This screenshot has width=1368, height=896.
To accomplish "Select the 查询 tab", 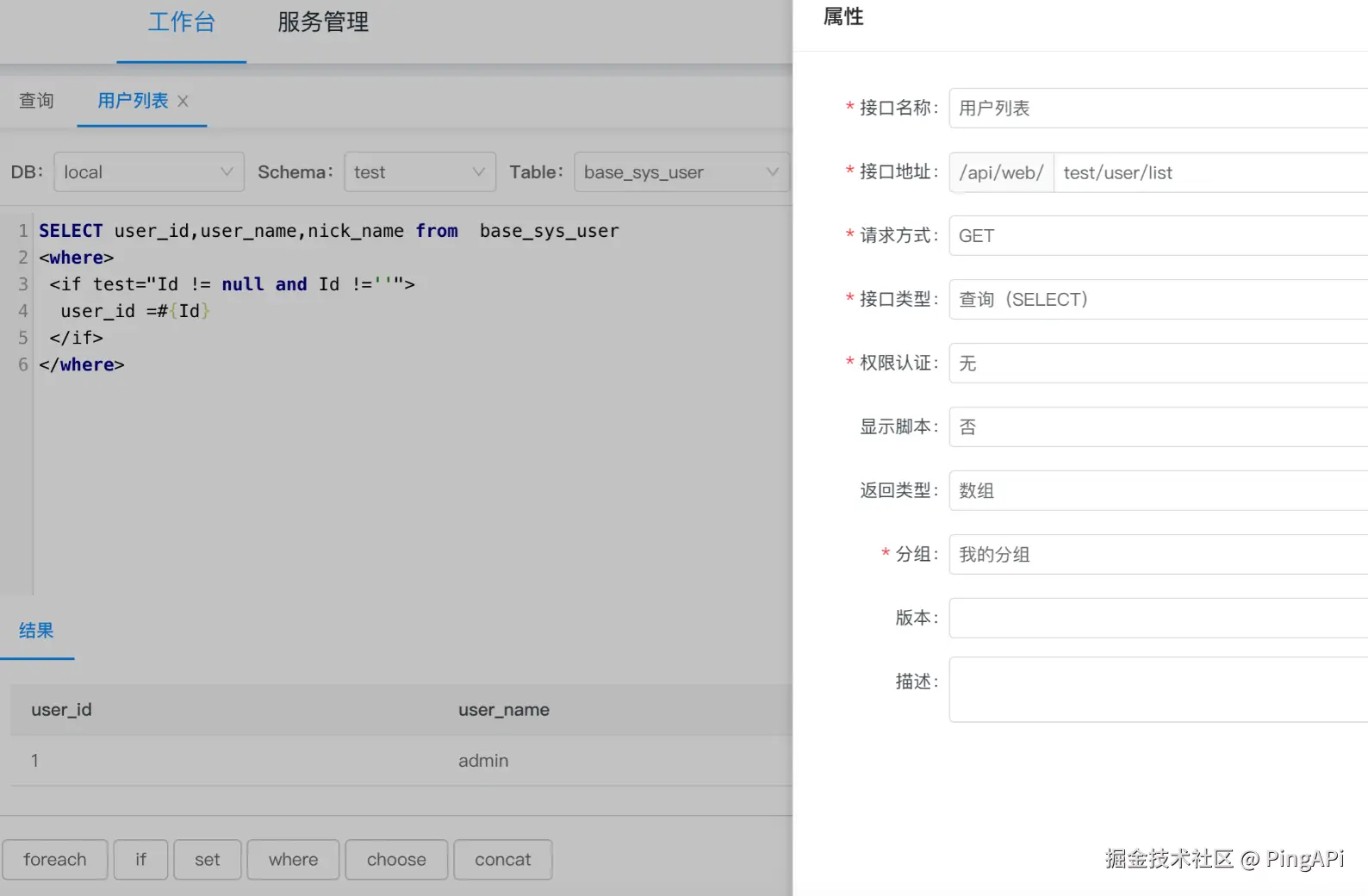I will point(36,101).
